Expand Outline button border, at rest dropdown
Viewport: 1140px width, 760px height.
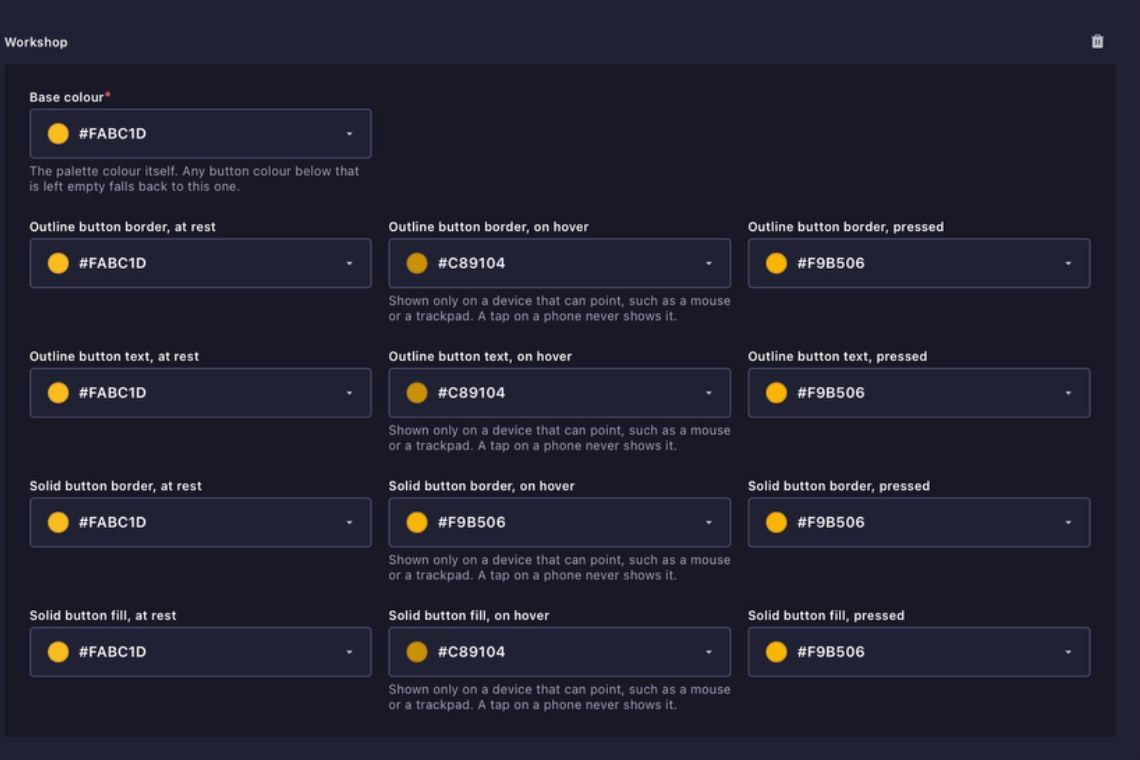coord(200,263)
